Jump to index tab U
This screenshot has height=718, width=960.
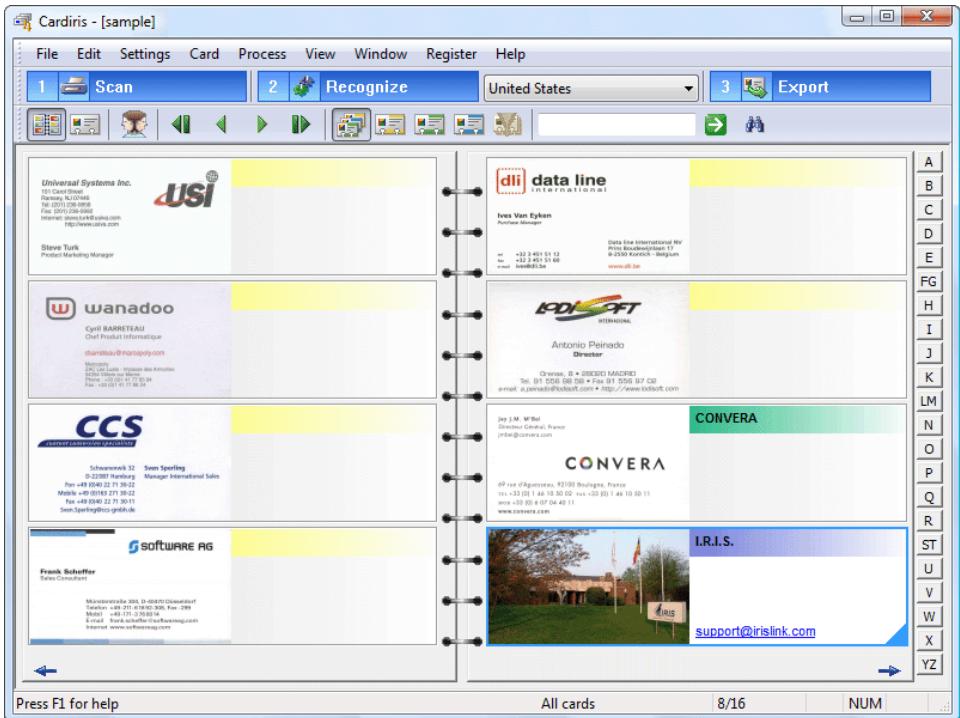point(929,569)
